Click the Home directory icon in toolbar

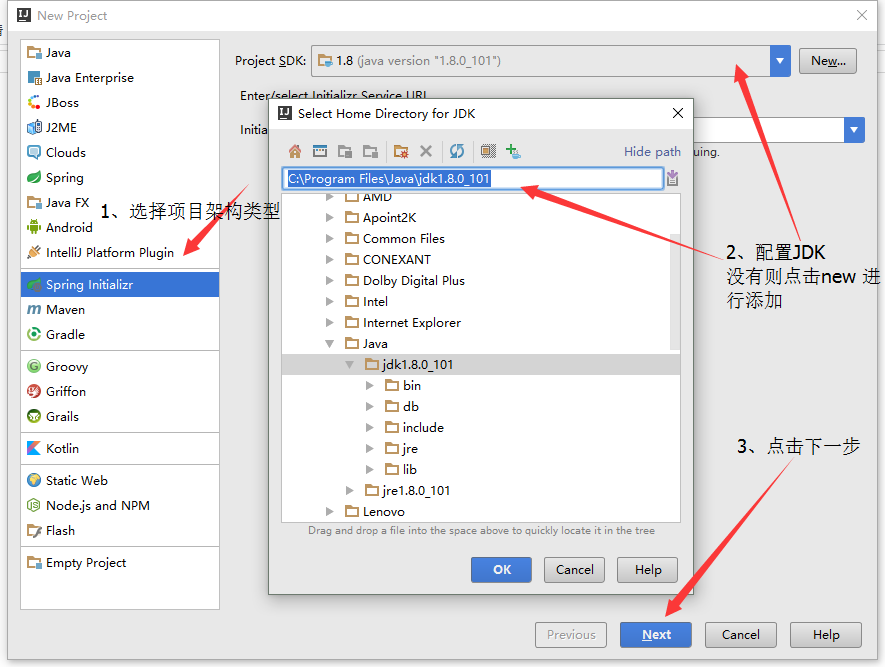tap(295, 151)
